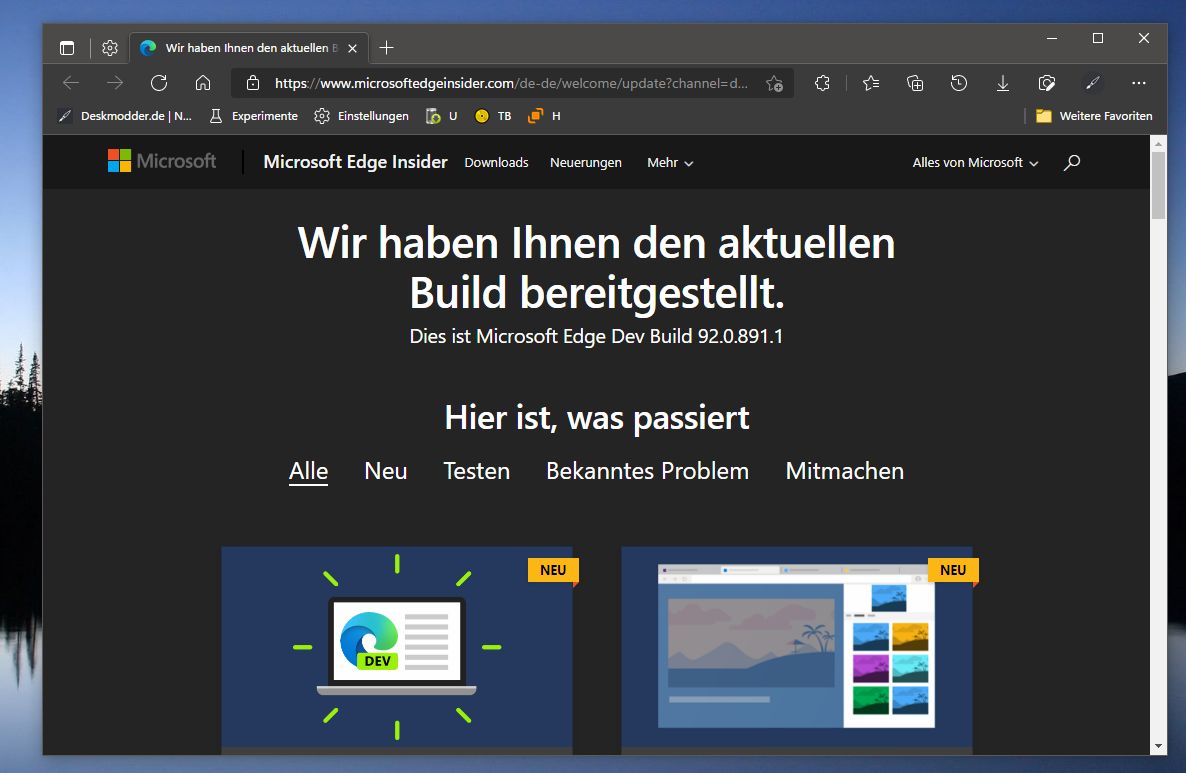Go to the home page icon
This screenshot has height=773, width=1186.
coord(203,83)
